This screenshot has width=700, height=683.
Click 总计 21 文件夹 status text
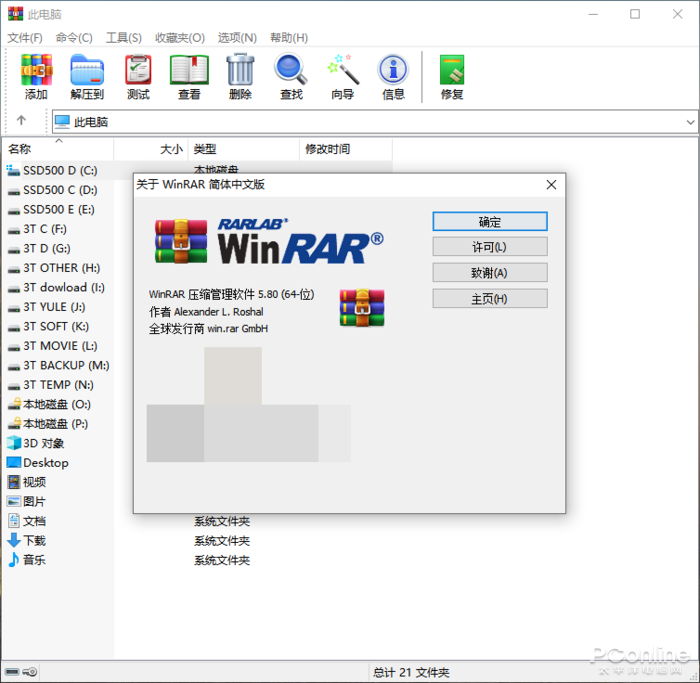[x=411, y=672]
